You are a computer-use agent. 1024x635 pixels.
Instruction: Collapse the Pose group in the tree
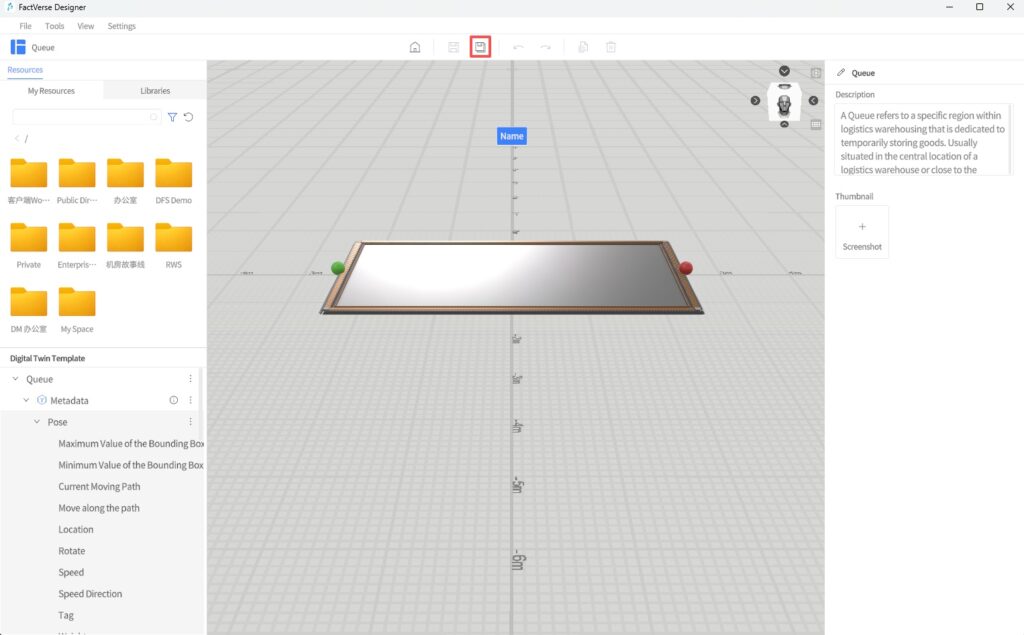(x=38, y=421)
